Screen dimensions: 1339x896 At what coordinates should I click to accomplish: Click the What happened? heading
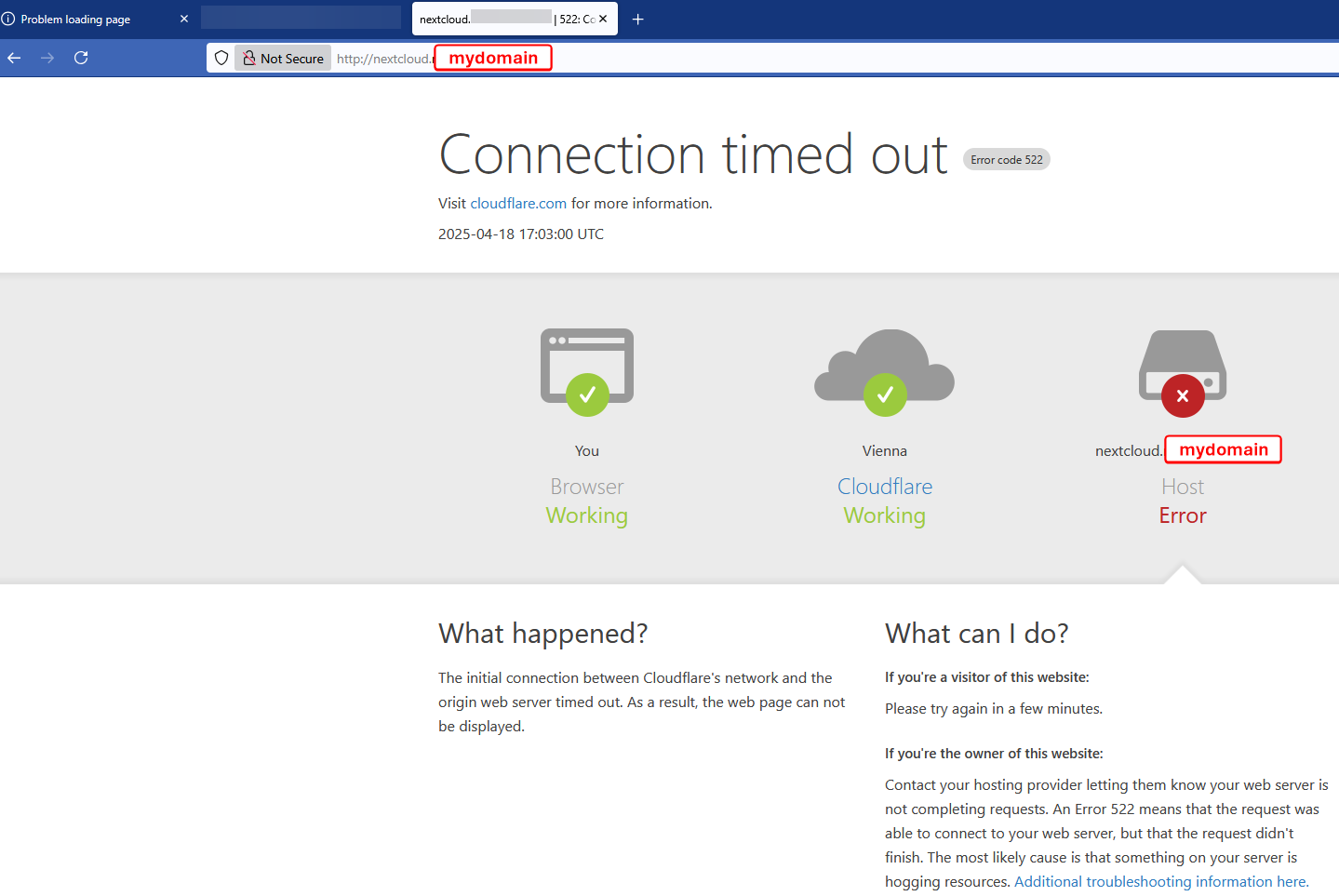(543, 634)
